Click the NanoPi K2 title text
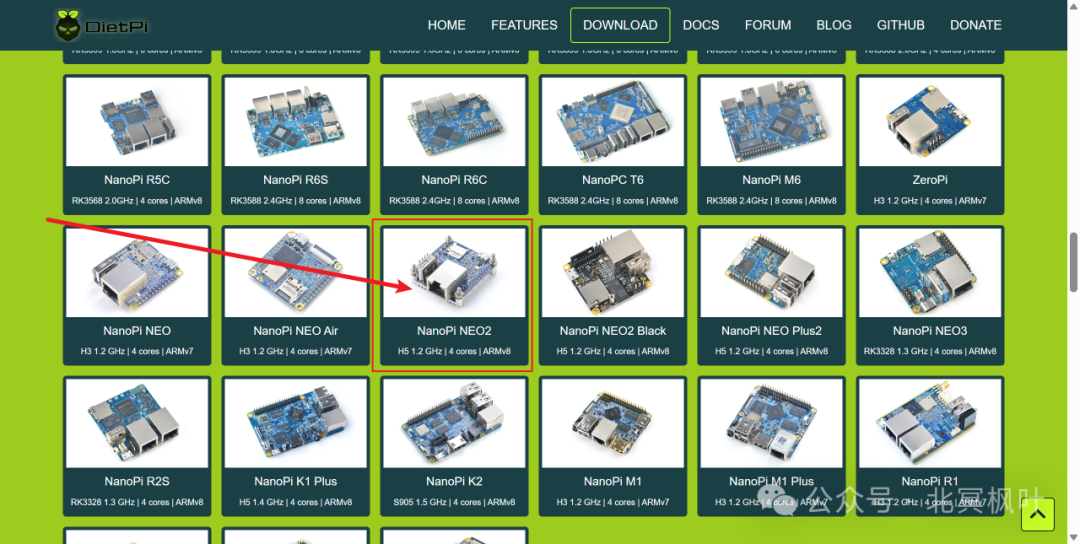Image resolution: width=1080 pixels, height=544 pixels. 454,481
